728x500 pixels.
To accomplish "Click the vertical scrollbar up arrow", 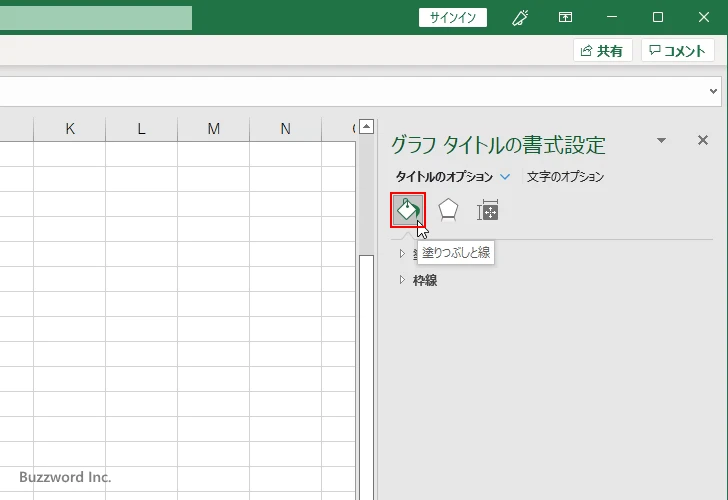I will pyautogui.click(x=366, y=126).
